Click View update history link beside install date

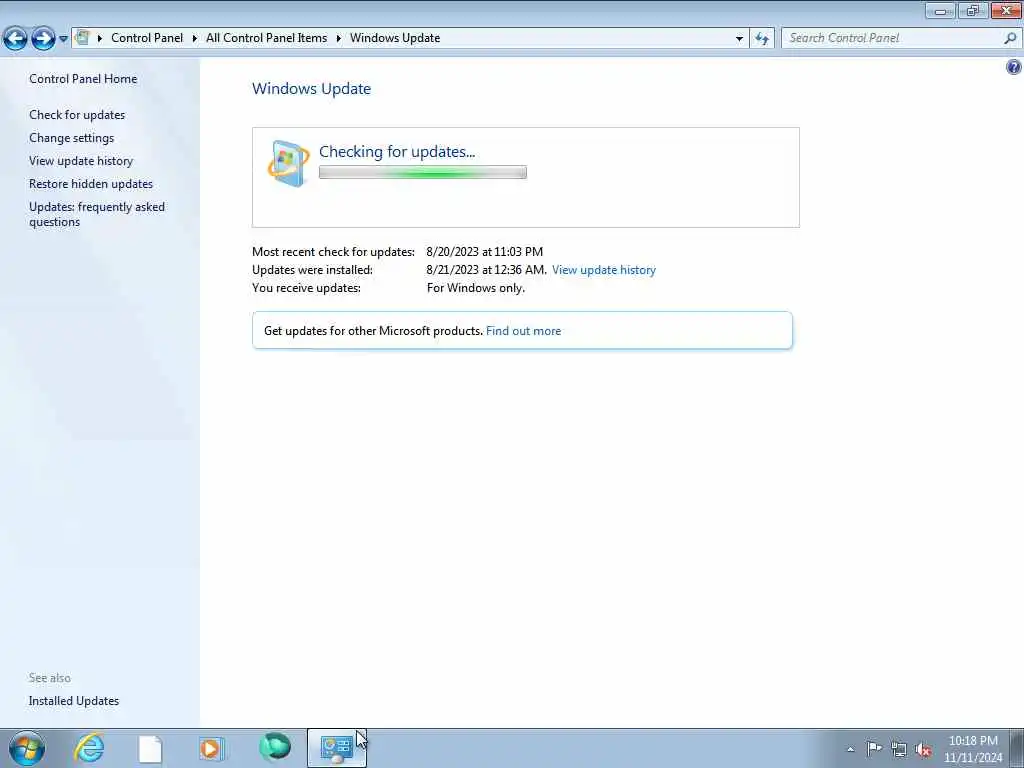pyautogui.click(x=603, y=270)
